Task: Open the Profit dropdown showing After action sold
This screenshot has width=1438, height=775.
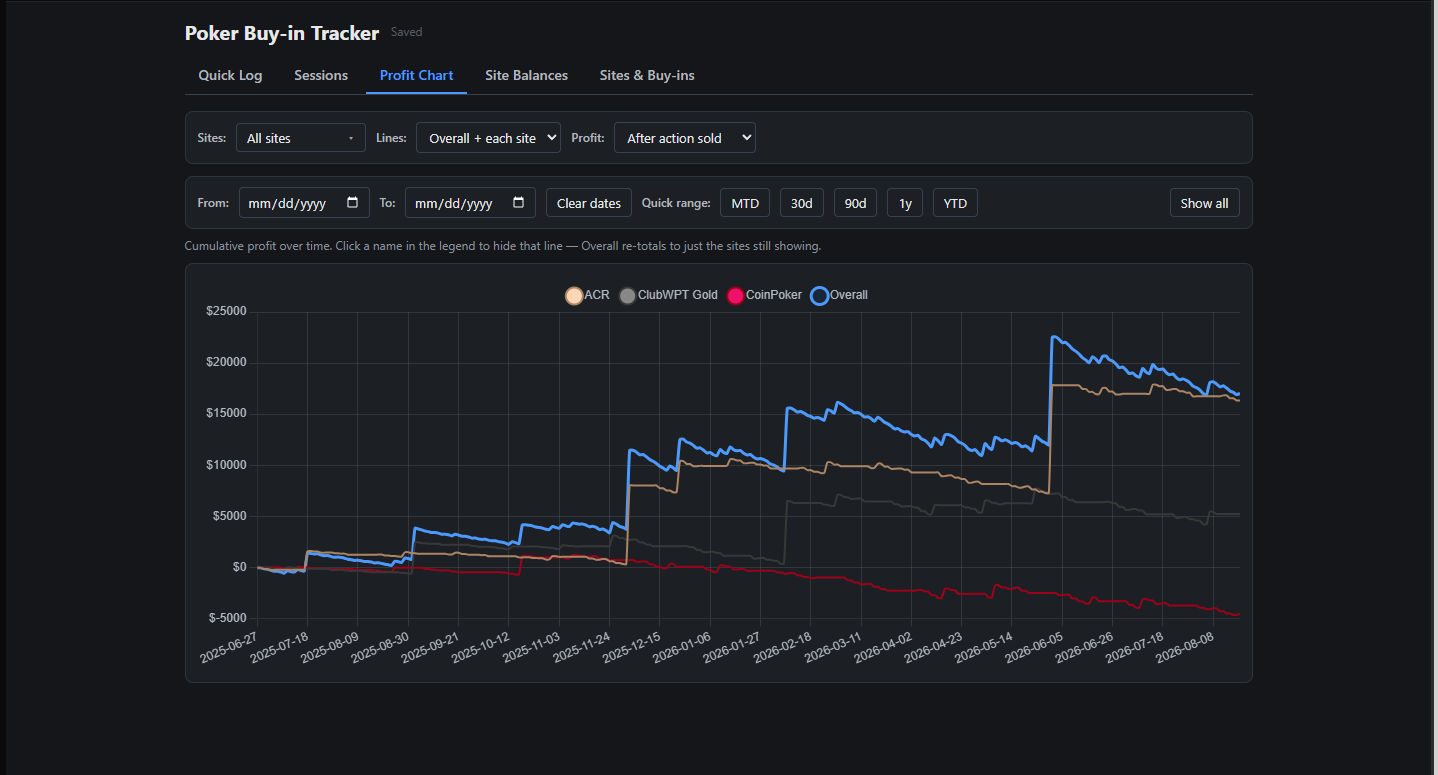Action: pos(685,138)
